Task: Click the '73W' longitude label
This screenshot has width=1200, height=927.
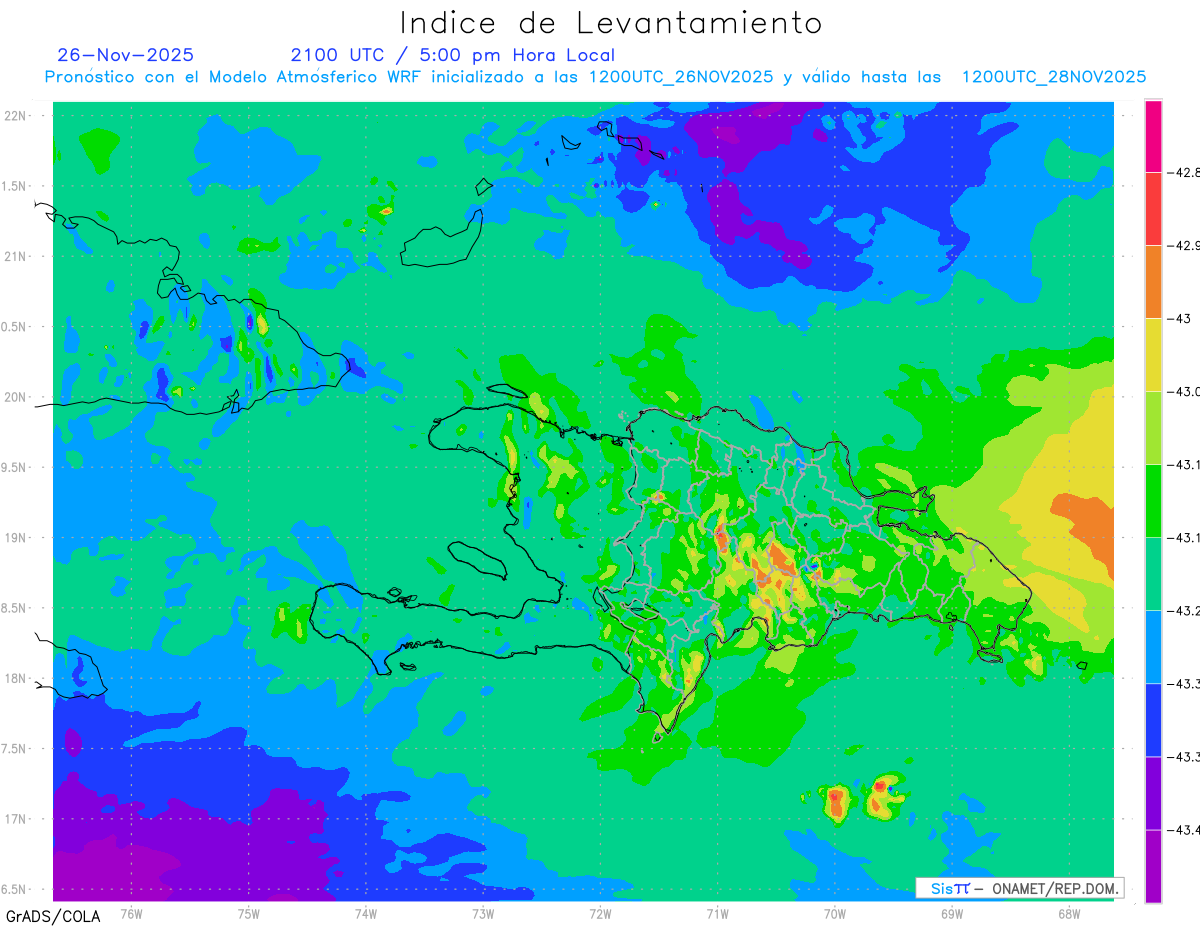Action: (x=483, y=912)
